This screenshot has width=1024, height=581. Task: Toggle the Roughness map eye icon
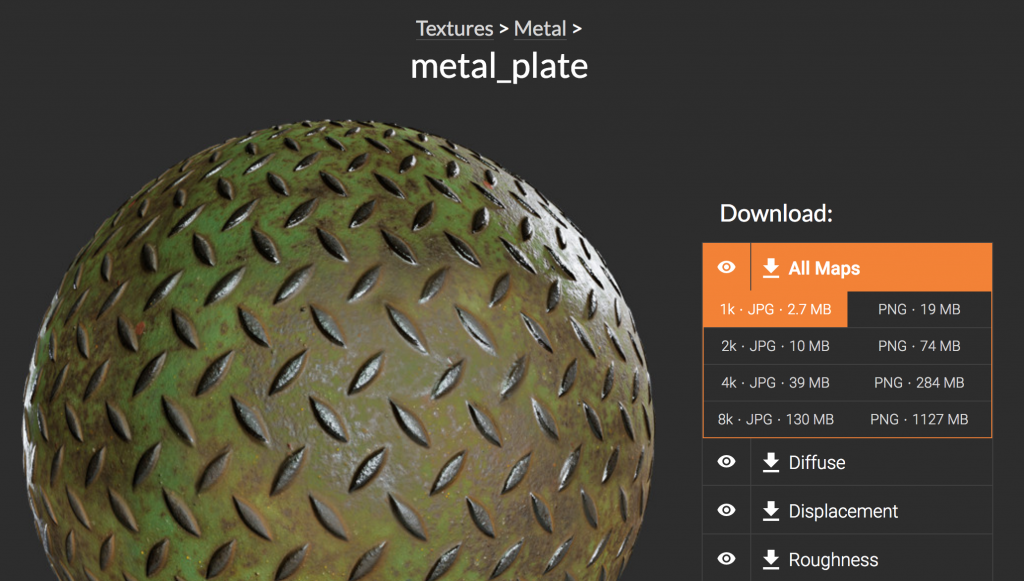point(727,559)
